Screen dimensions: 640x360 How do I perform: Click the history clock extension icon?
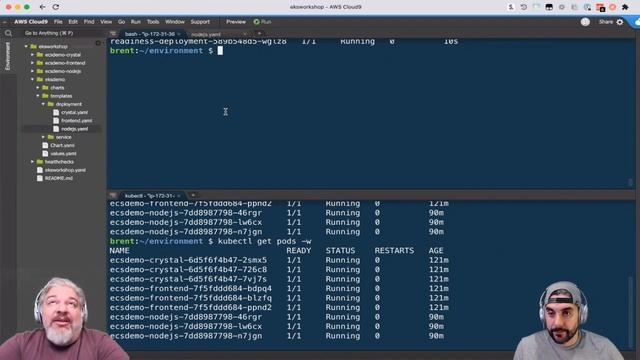524,7
